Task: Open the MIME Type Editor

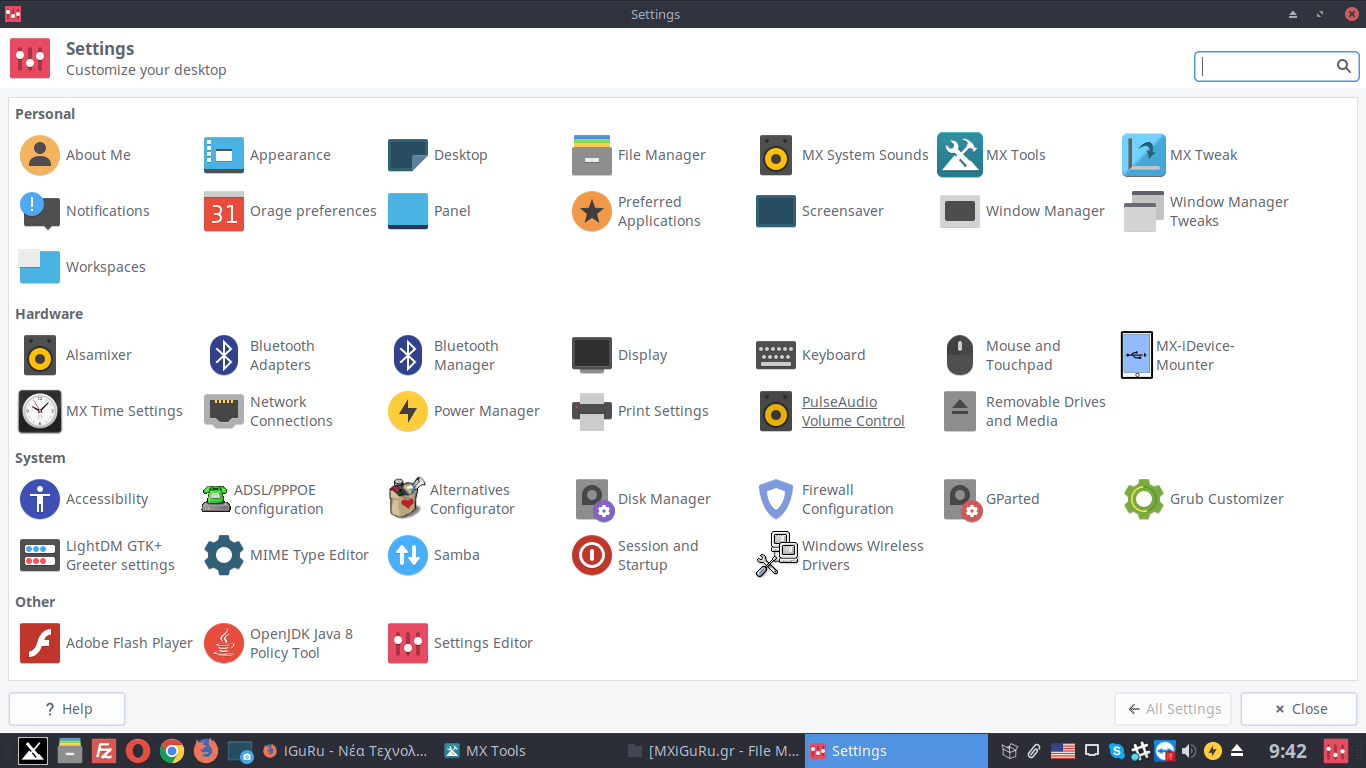Action: [x=286, y=555]
